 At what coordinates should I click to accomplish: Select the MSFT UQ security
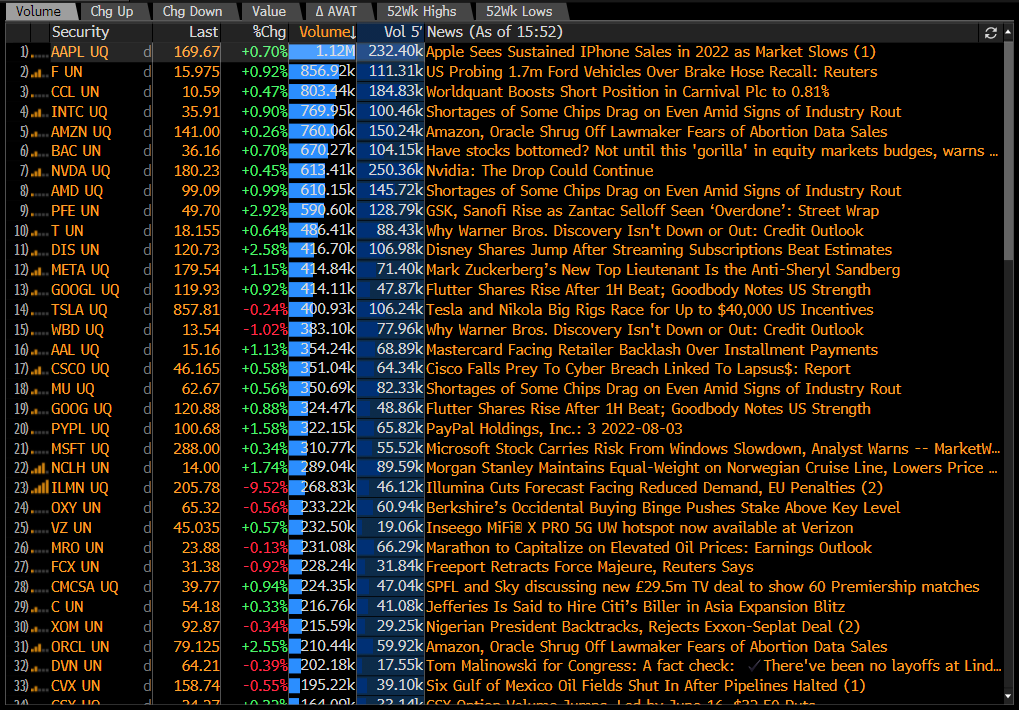[80, 449]
